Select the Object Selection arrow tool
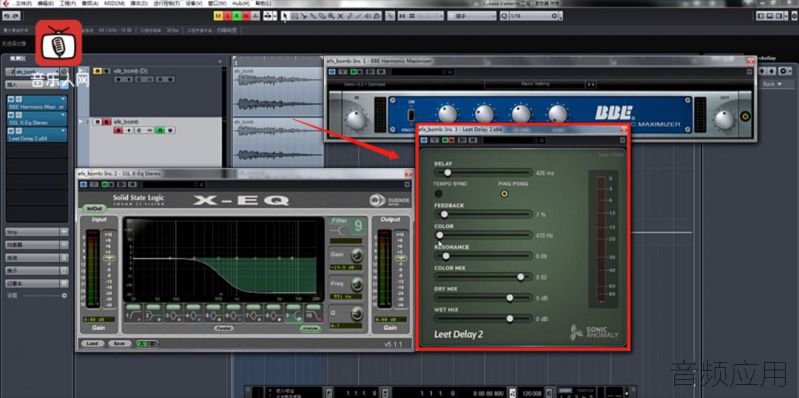This screenshot has height=398, width=799. click(x=285, y=16)
